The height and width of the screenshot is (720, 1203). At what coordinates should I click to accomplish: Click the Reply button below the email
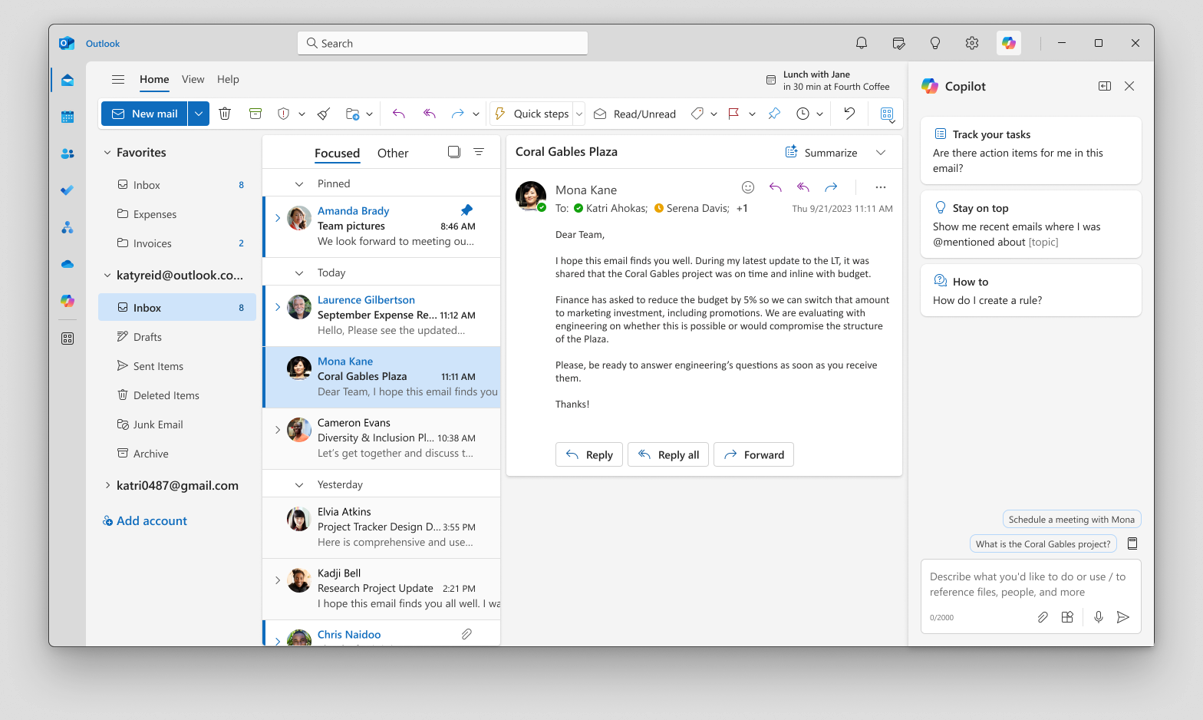(589, 454)
